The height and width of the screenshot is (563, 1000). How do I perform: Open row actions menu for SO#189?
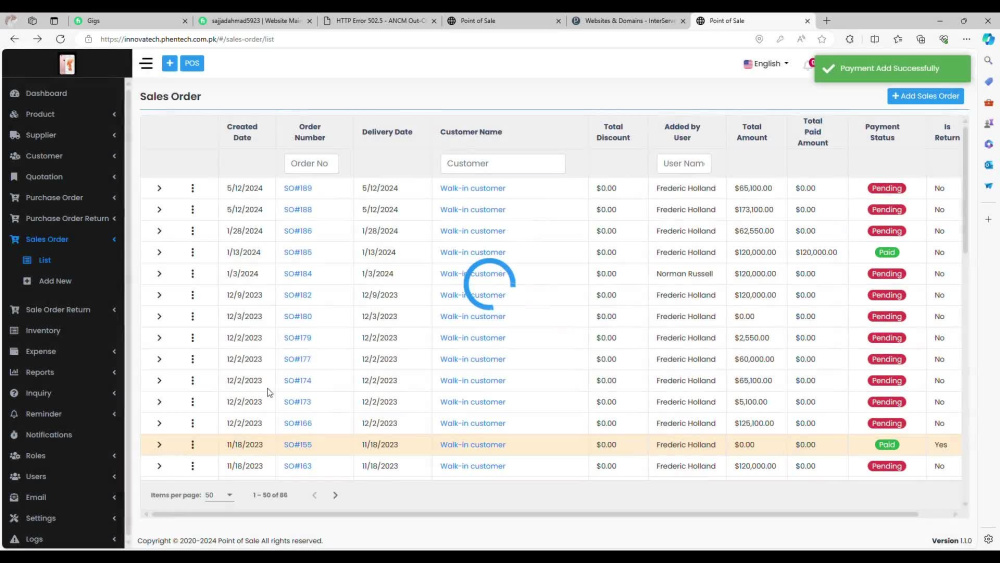coord(193,188)
